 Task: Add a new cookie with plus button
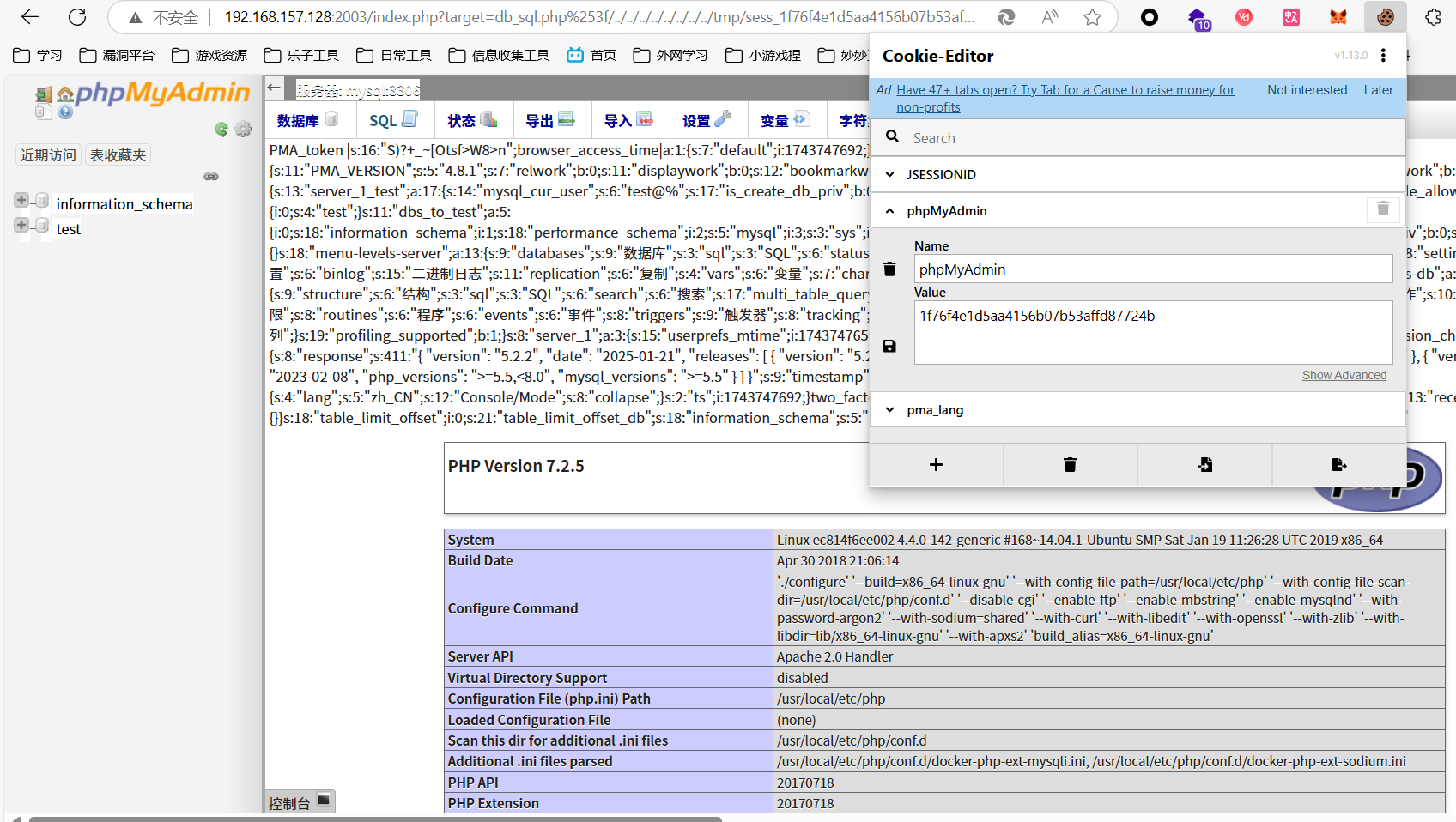[936, 464]
